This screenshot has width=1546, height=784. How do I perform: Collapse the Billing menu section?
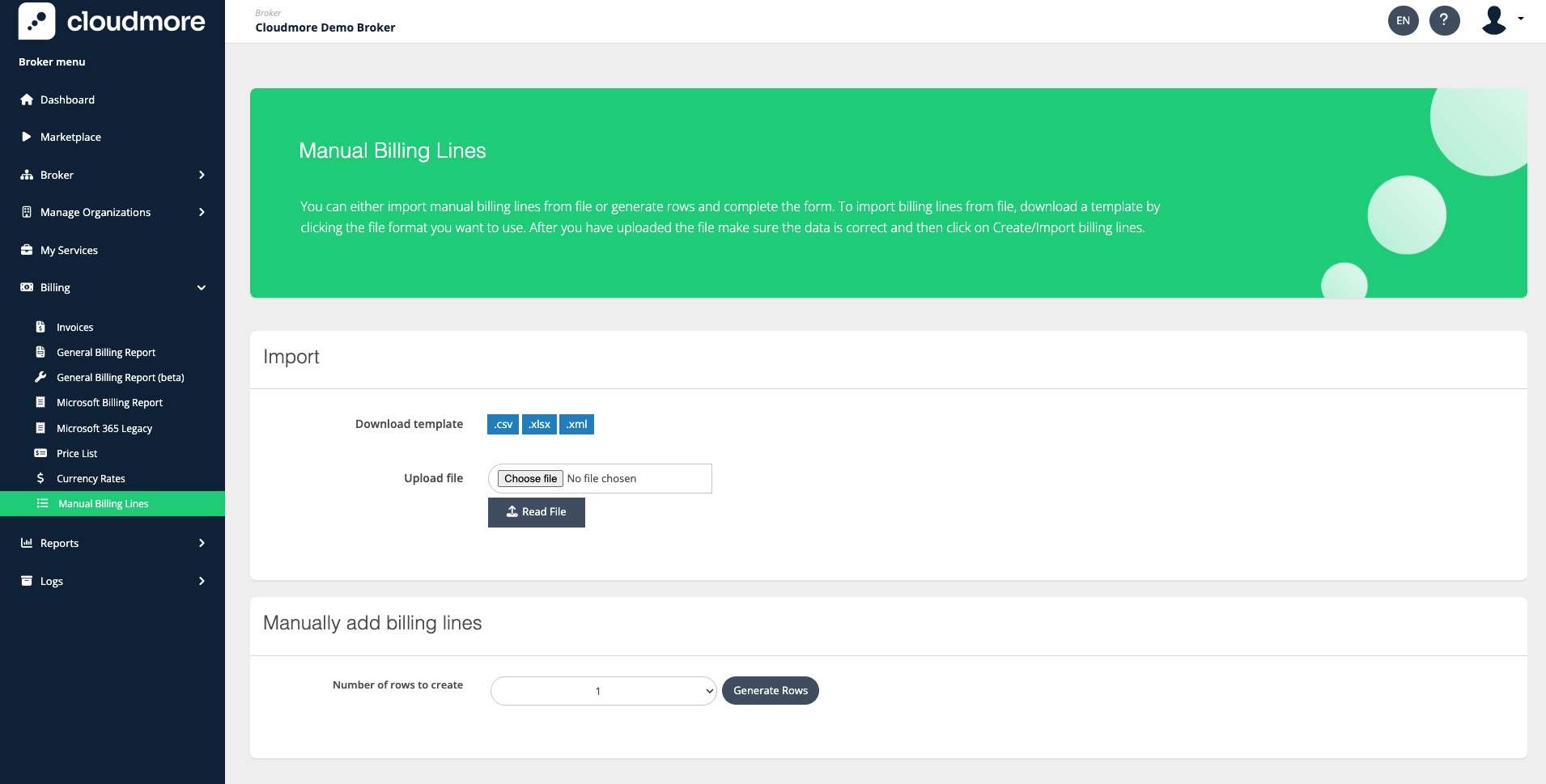tap(202, 287)
